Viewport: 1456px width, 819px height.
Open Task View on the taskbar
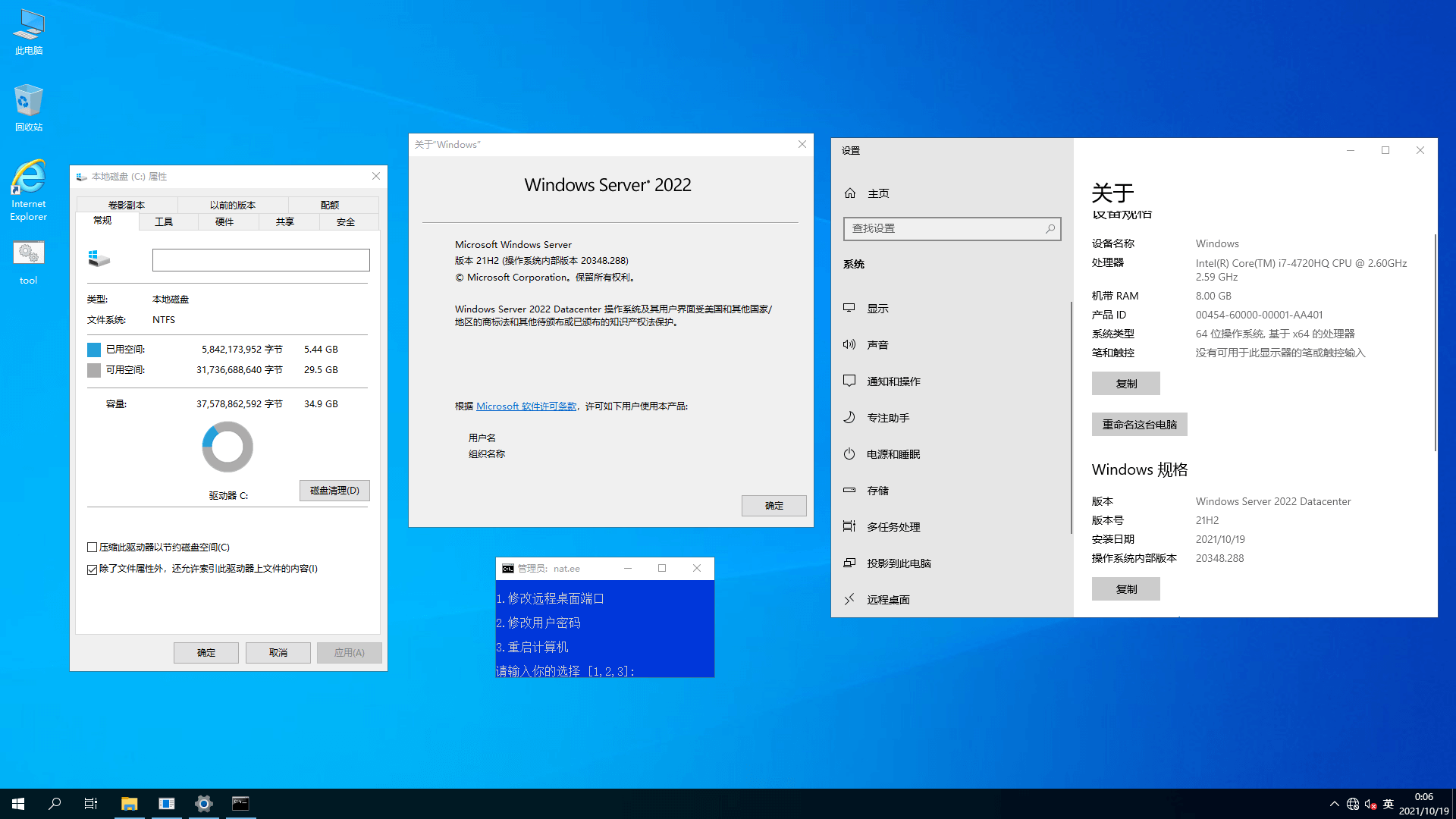point(91,804)
